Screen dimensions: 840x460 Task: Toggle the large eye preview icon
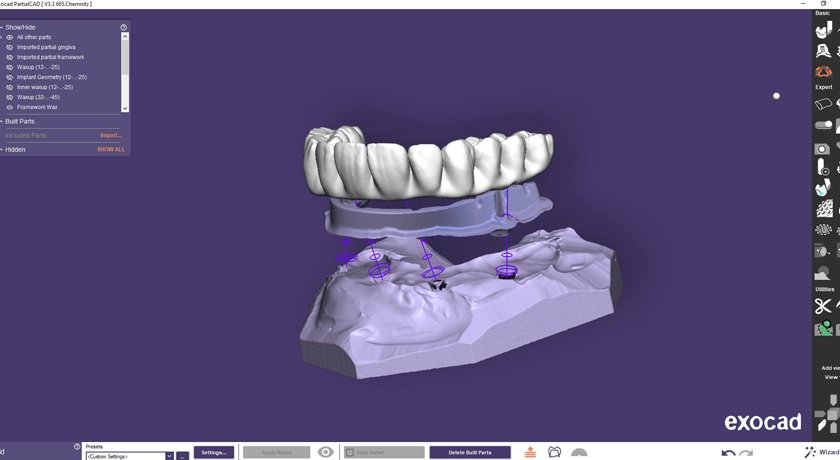coord(325,452)
